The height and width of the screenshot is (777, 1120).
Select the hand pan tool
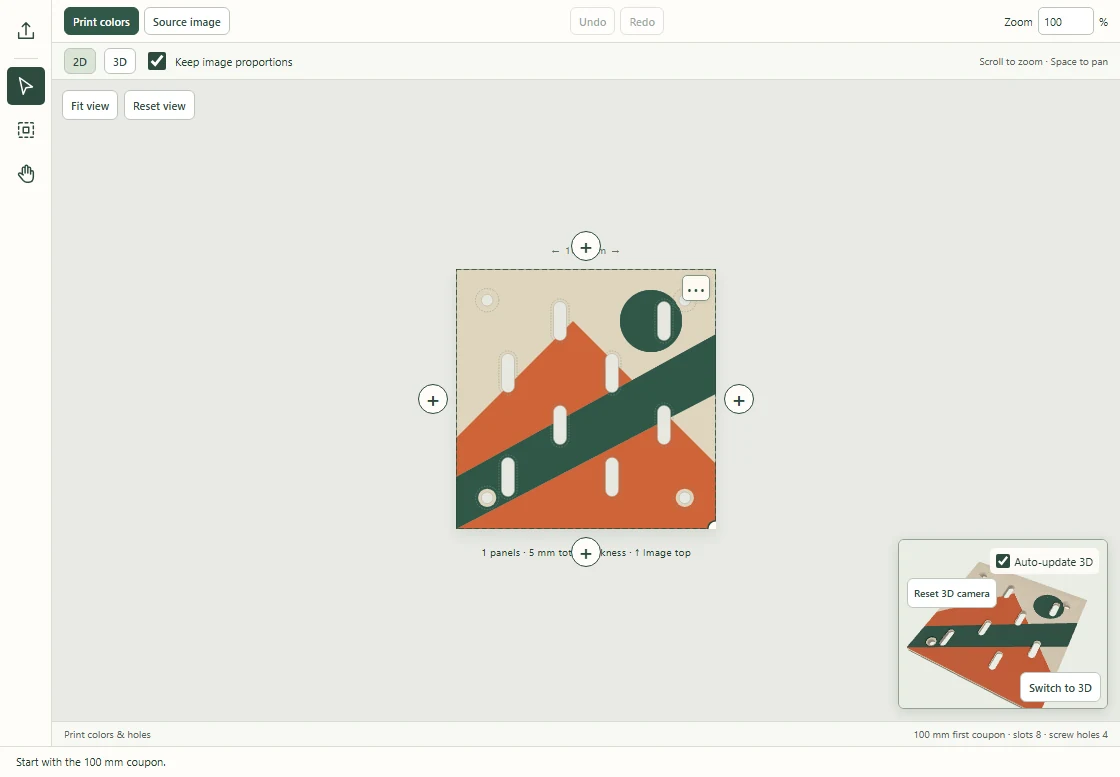tap(26, 174)
